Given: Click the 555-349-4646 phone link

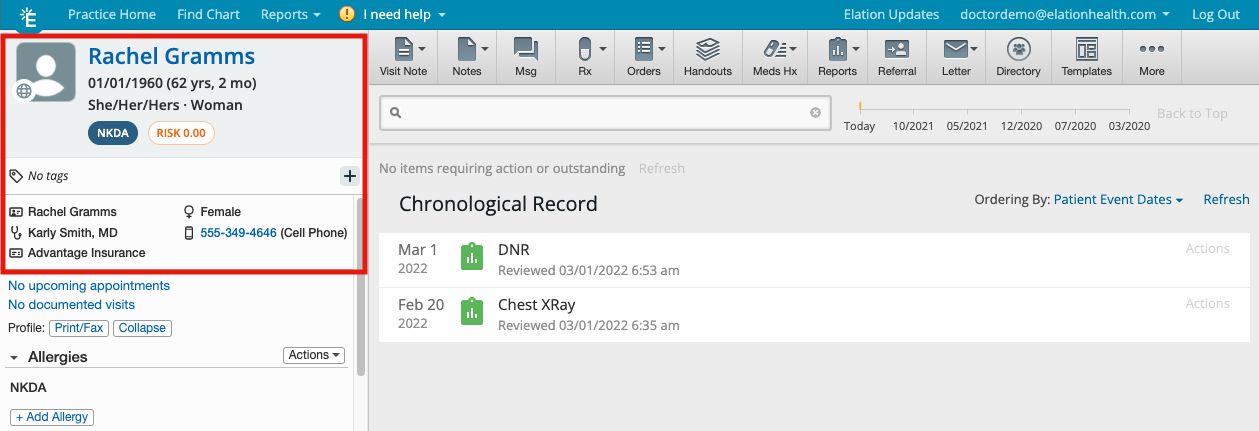Looking at the screenshot, I should [238, 233].
